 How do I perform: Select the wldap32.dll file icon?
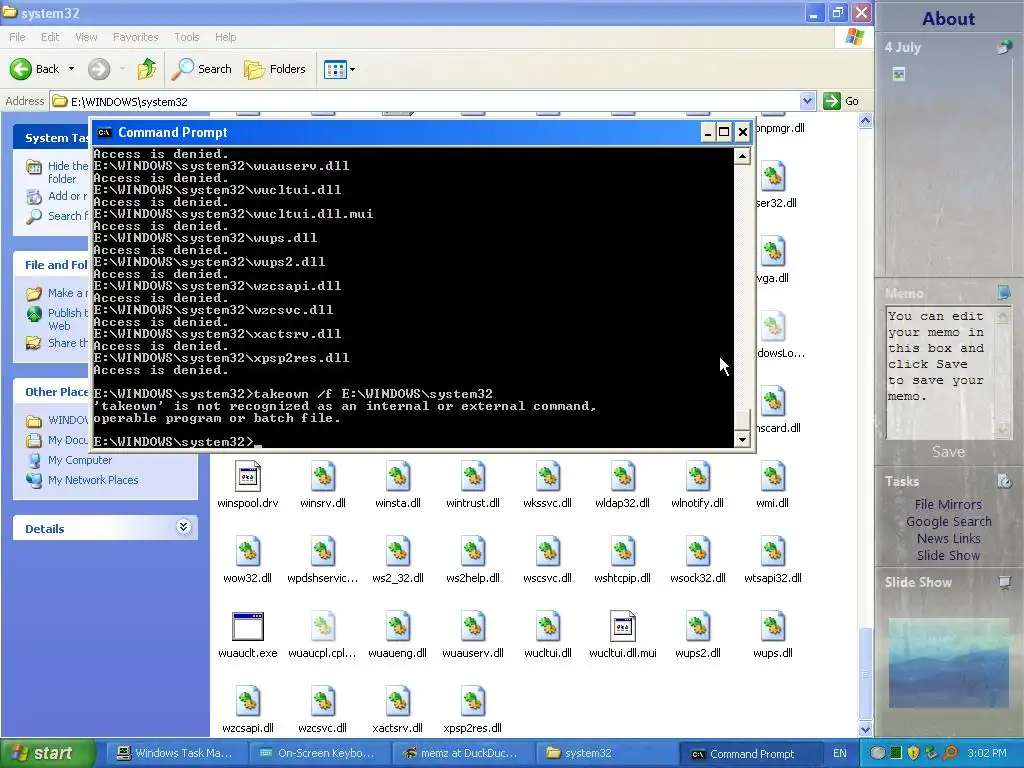point(622,477)
